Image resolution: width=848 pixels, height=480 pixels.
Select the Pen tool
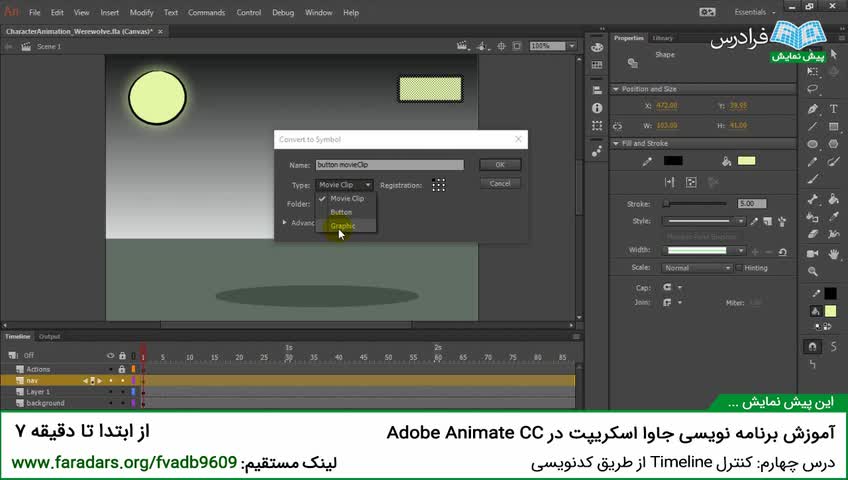812,109
